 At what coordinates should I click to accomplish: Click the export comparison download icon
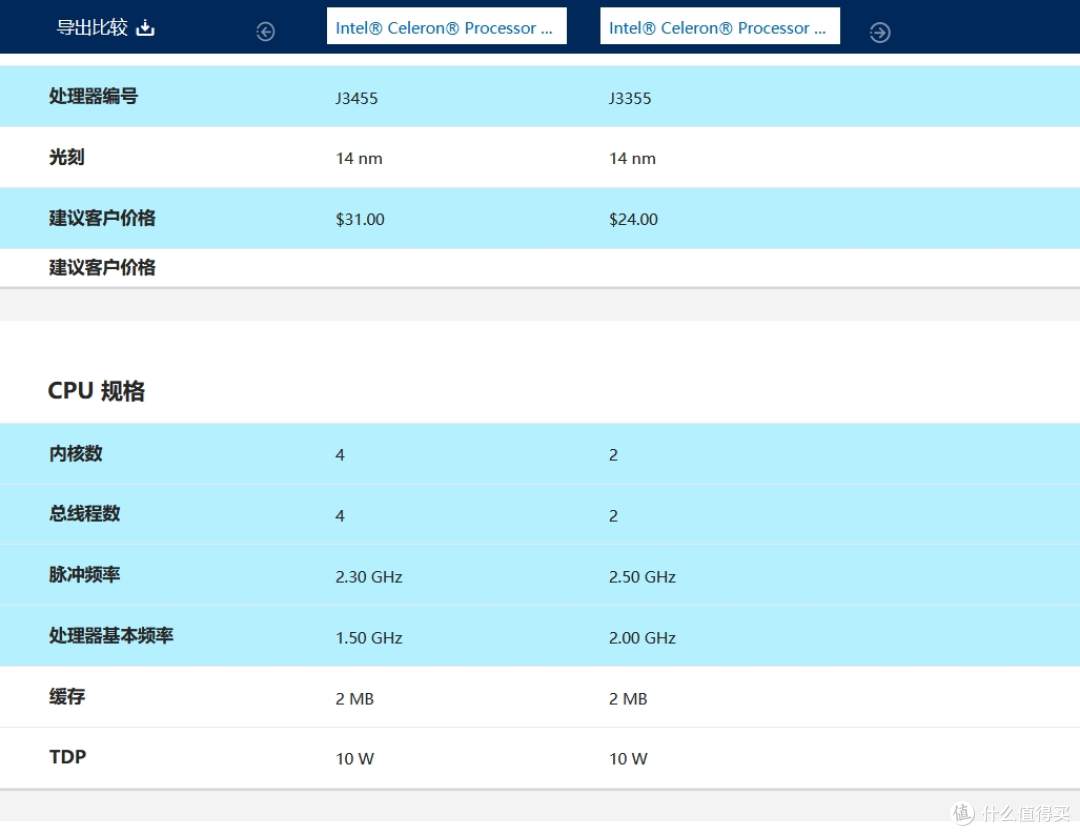pyautogui.click(x=145, y=28)
